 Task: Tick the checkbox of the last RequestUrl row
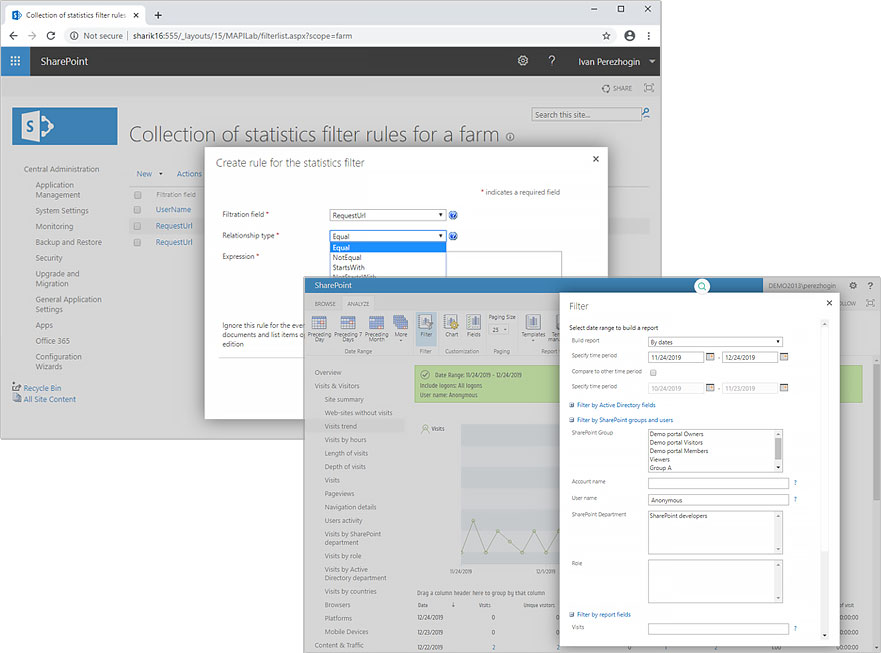(x=137, y=243)
